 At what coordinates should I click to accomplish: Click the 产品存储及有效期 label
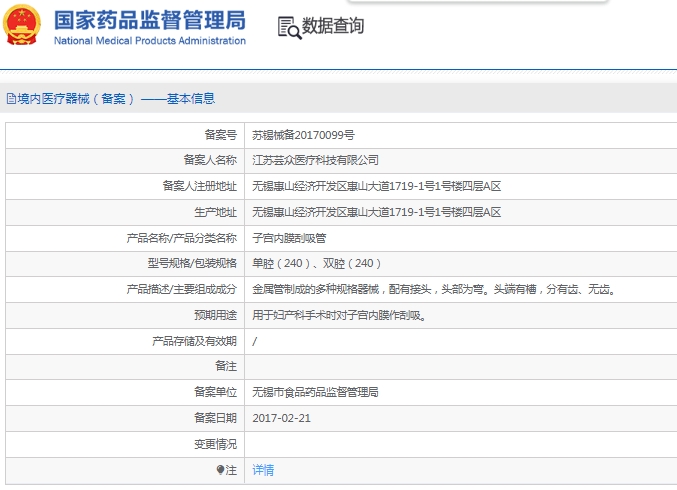(194, 341)
